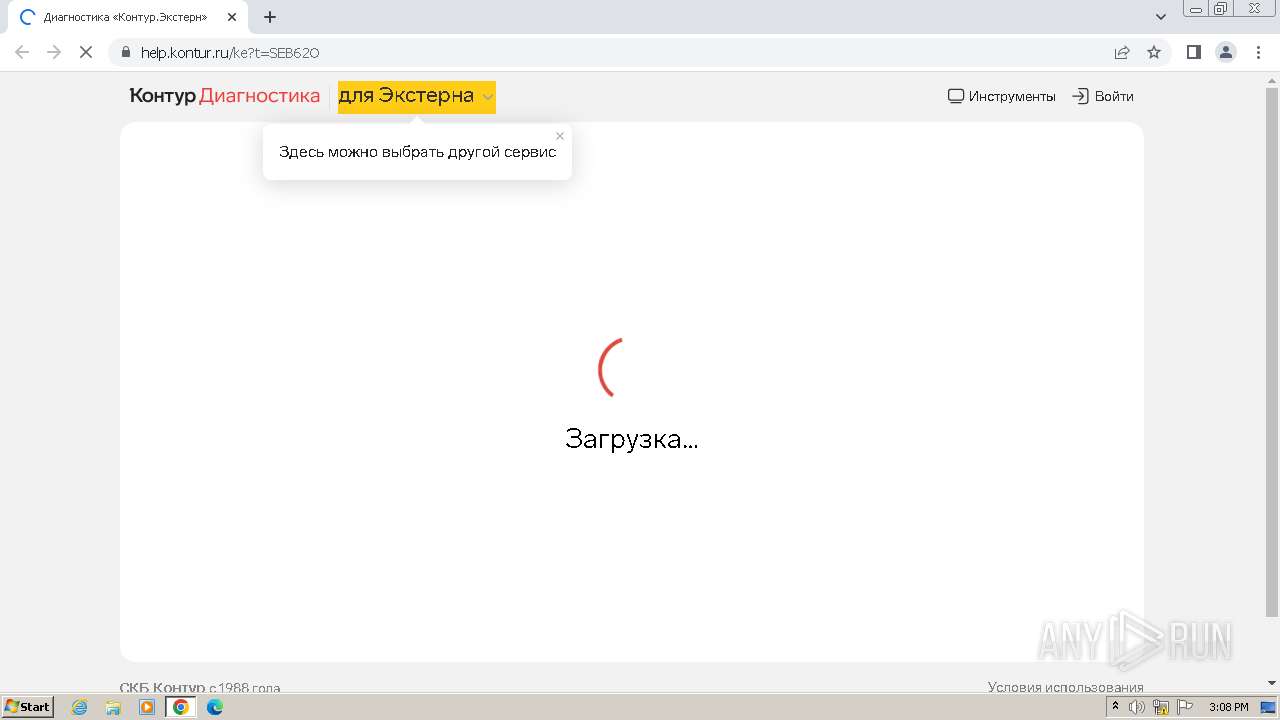Screen dimensions: 1280x720
Task: Bookmark this page with the star icon
Action: click(1154, 52)
